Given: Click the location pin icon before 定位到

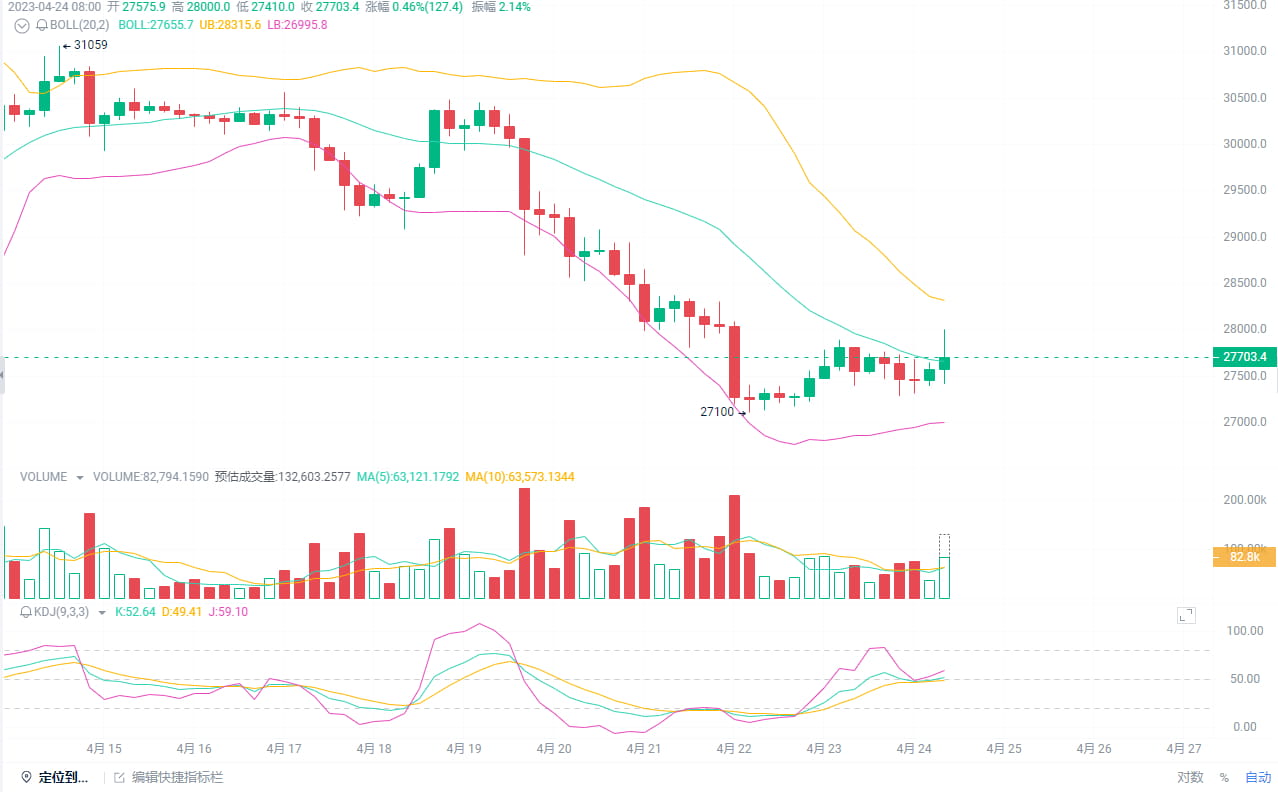Looking at the screenshot, I should (27, 777).
